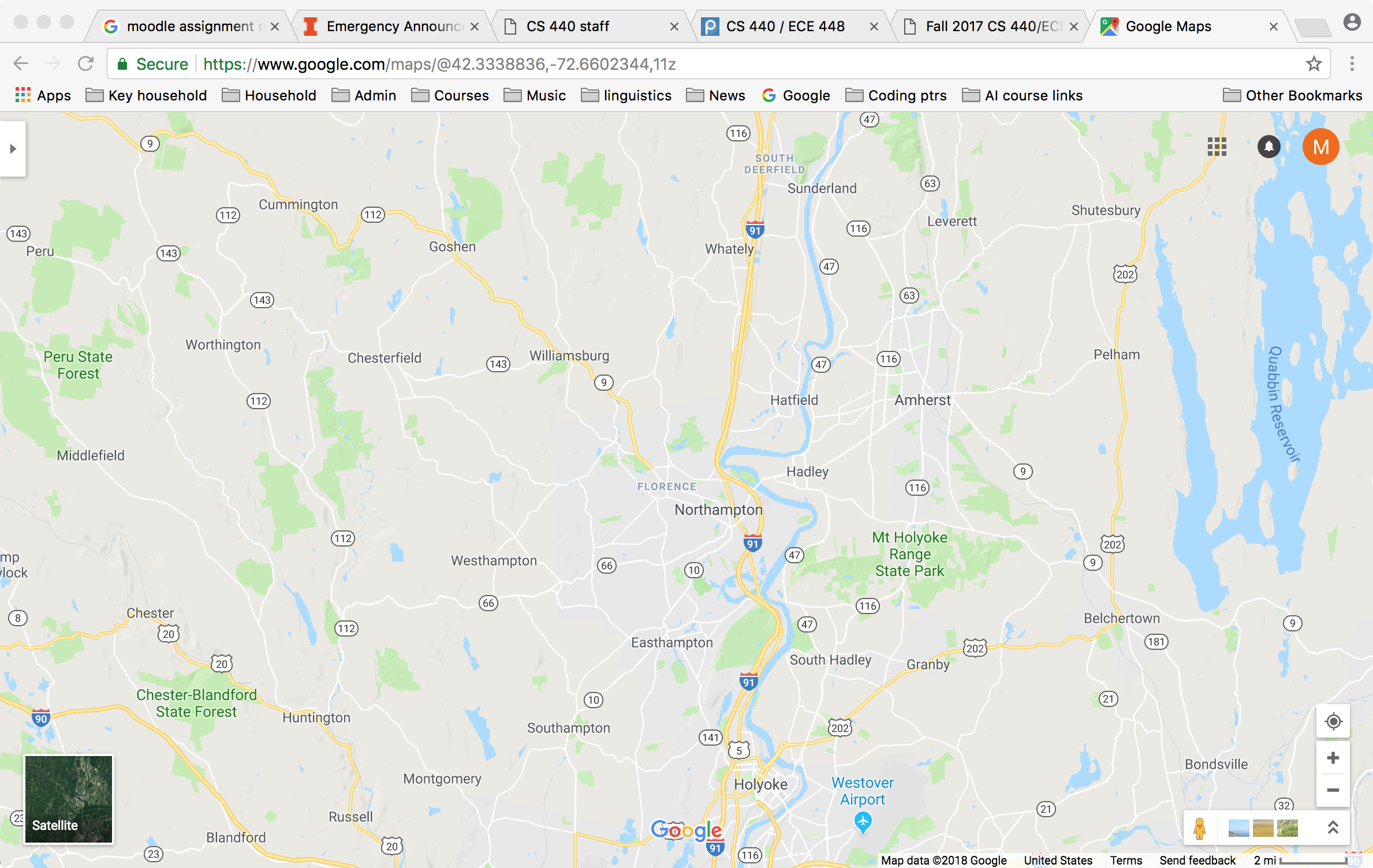
Task: Click the orange M account avatar
Action: tap(1320, 147)
